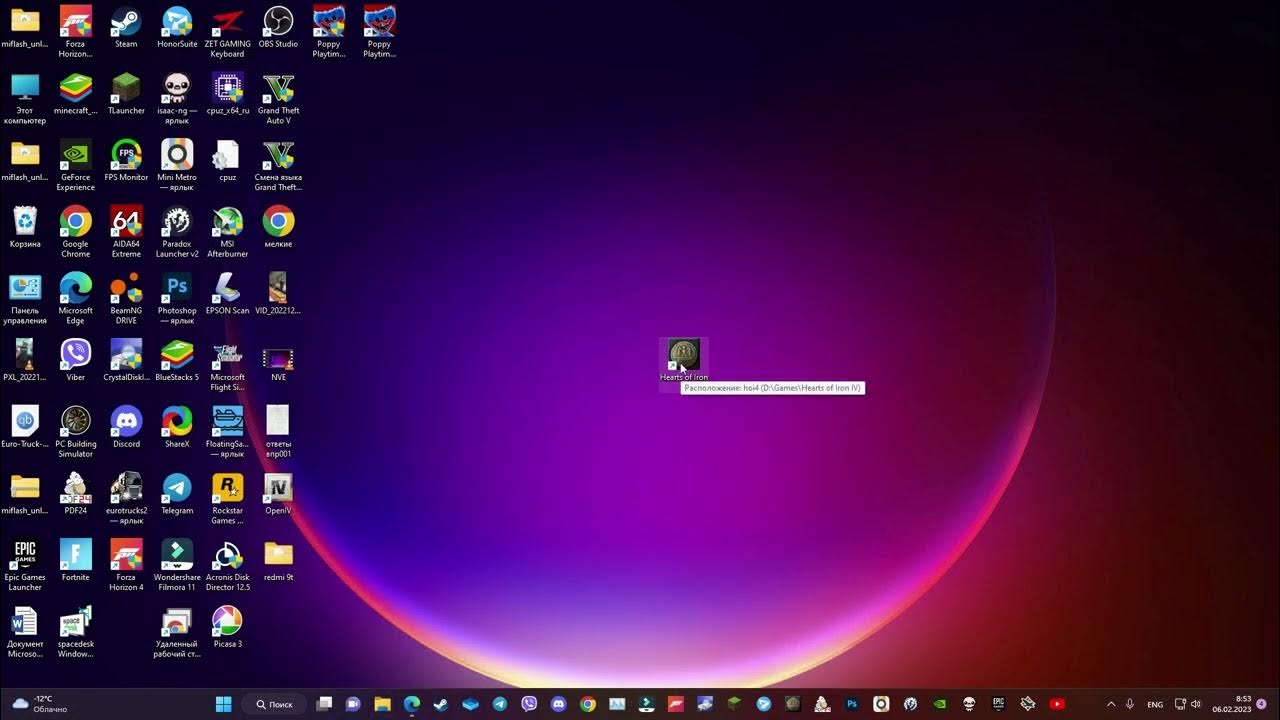Select the Mini Metro shortcut icon
Screen dimensions: 1280x720
pos(177,165)
